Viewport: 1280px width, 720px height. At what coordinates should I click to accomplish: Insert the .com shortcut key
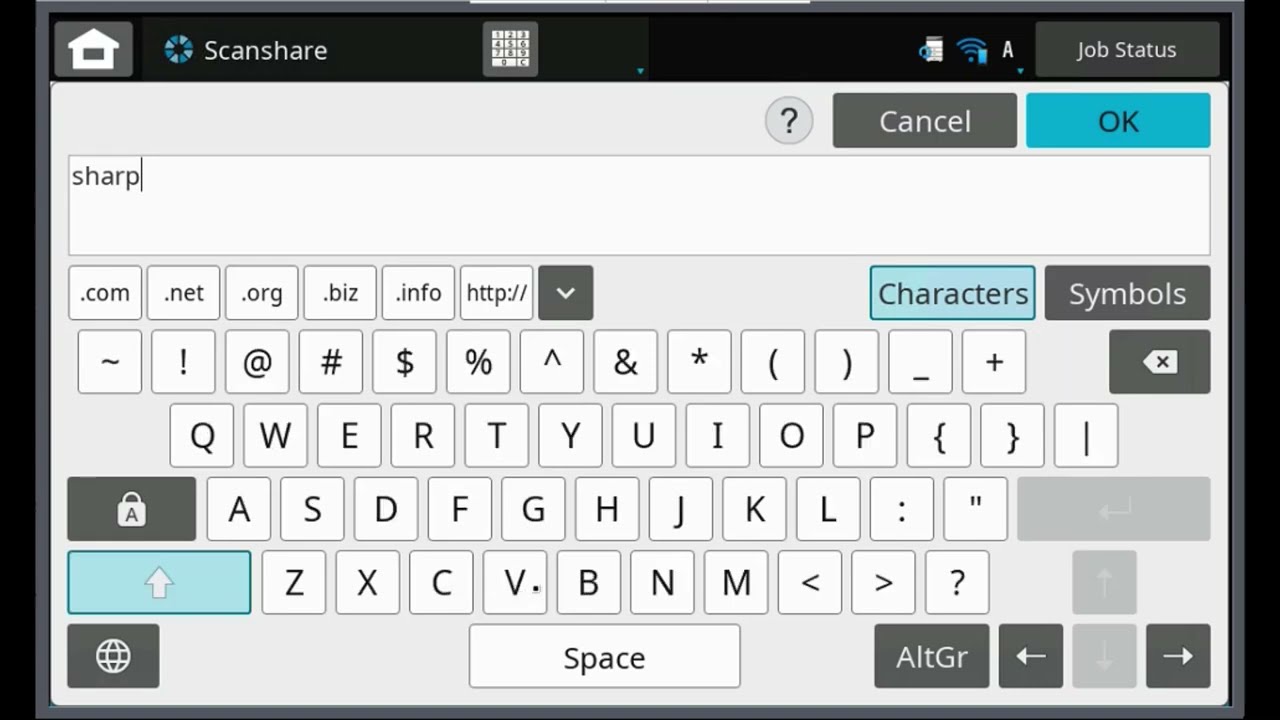pos(105,293)
